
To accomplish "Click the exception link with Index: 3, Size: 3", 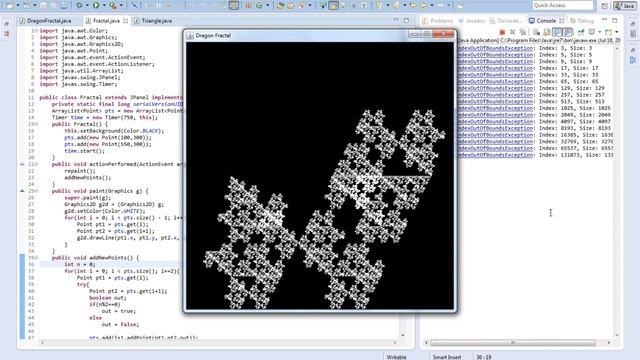I will click(495, 48).
